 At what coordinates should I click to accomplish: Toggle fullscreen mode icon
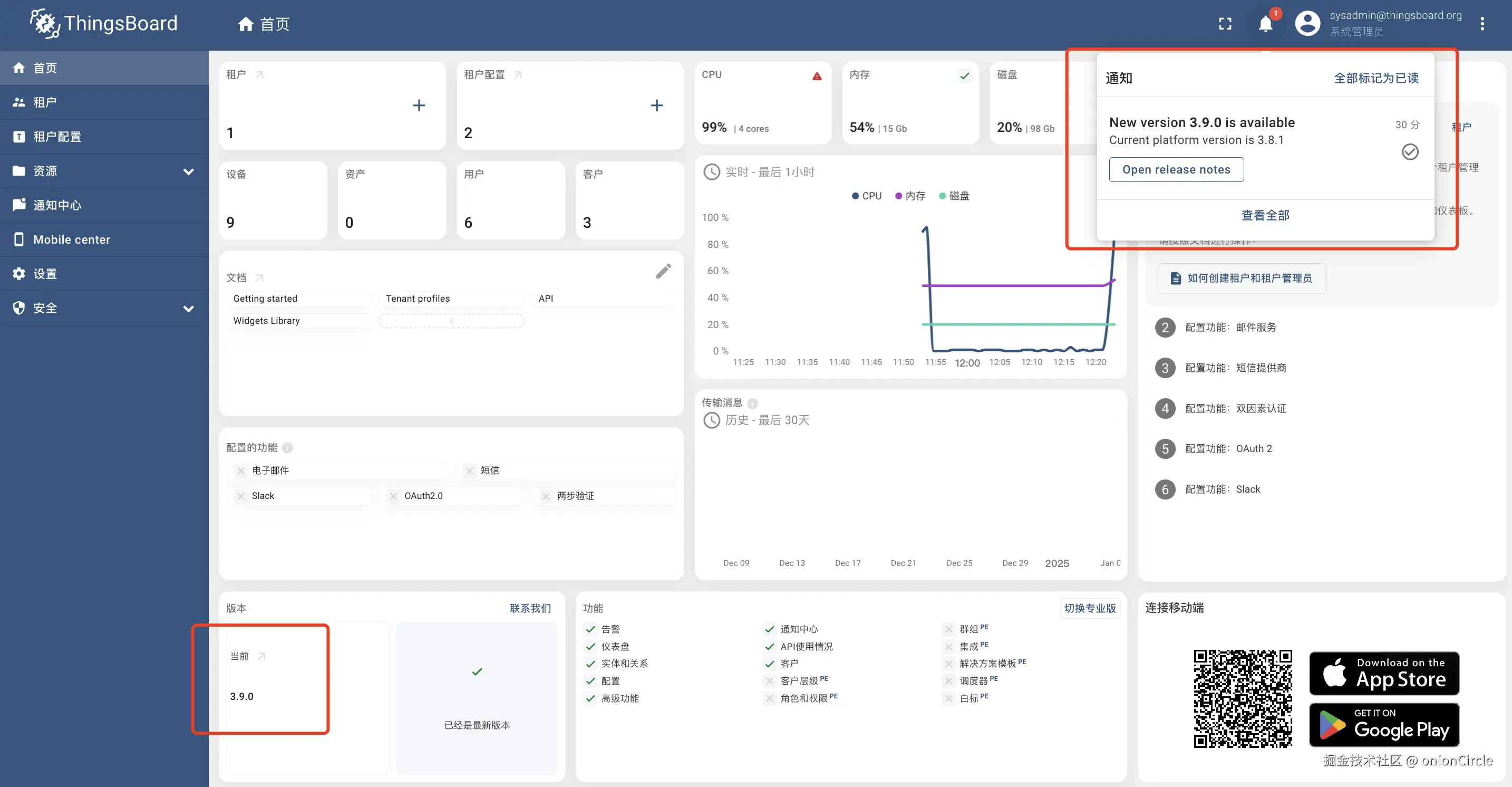(x=1225, y=24)
